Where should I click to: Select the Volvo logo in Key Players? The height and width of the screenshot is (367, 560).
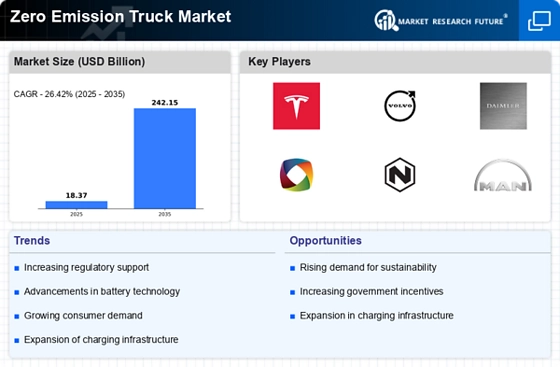[x=400, y=106]
